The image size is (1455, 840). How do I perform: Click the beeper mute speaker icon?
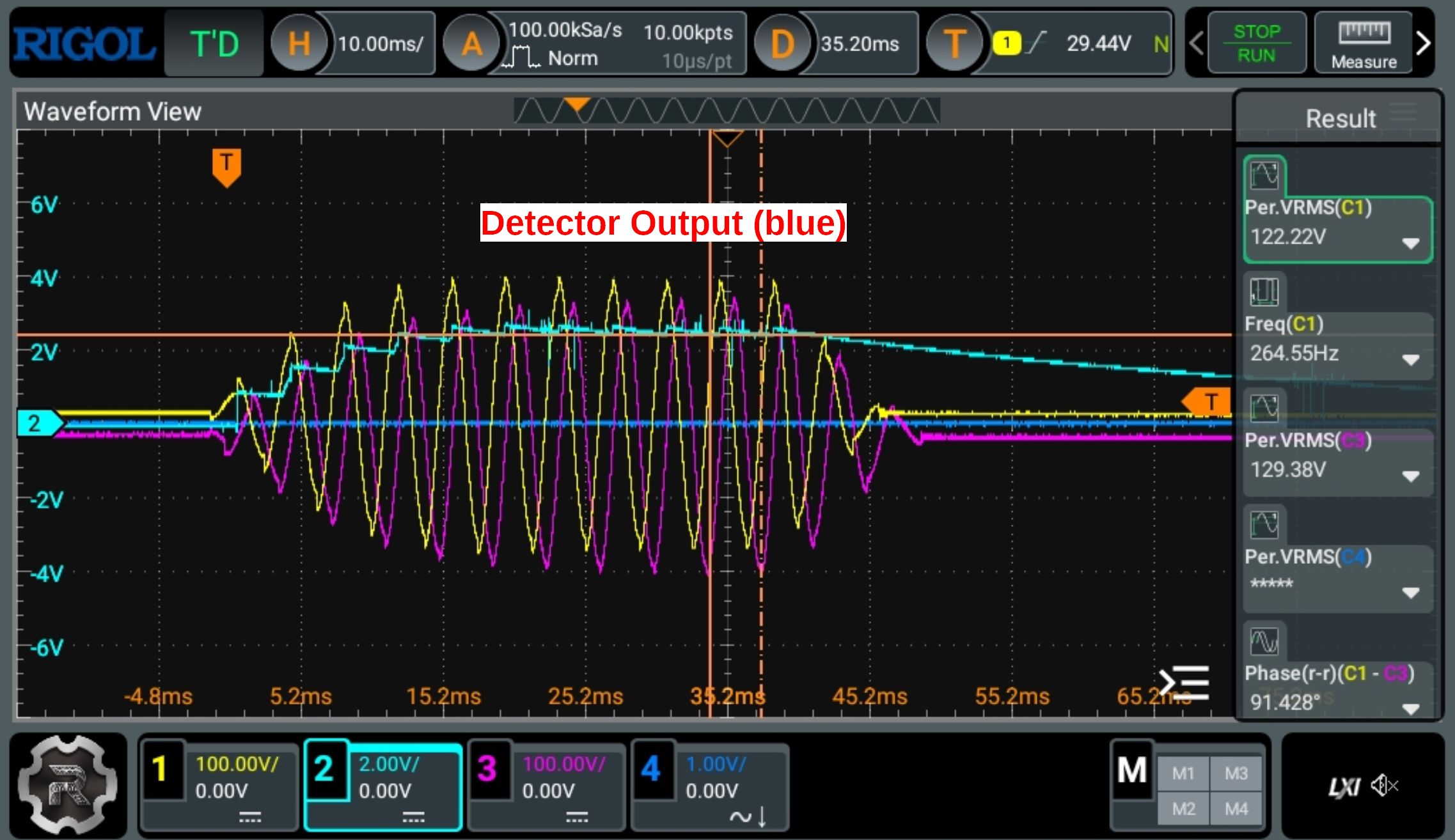[1384, 786]
